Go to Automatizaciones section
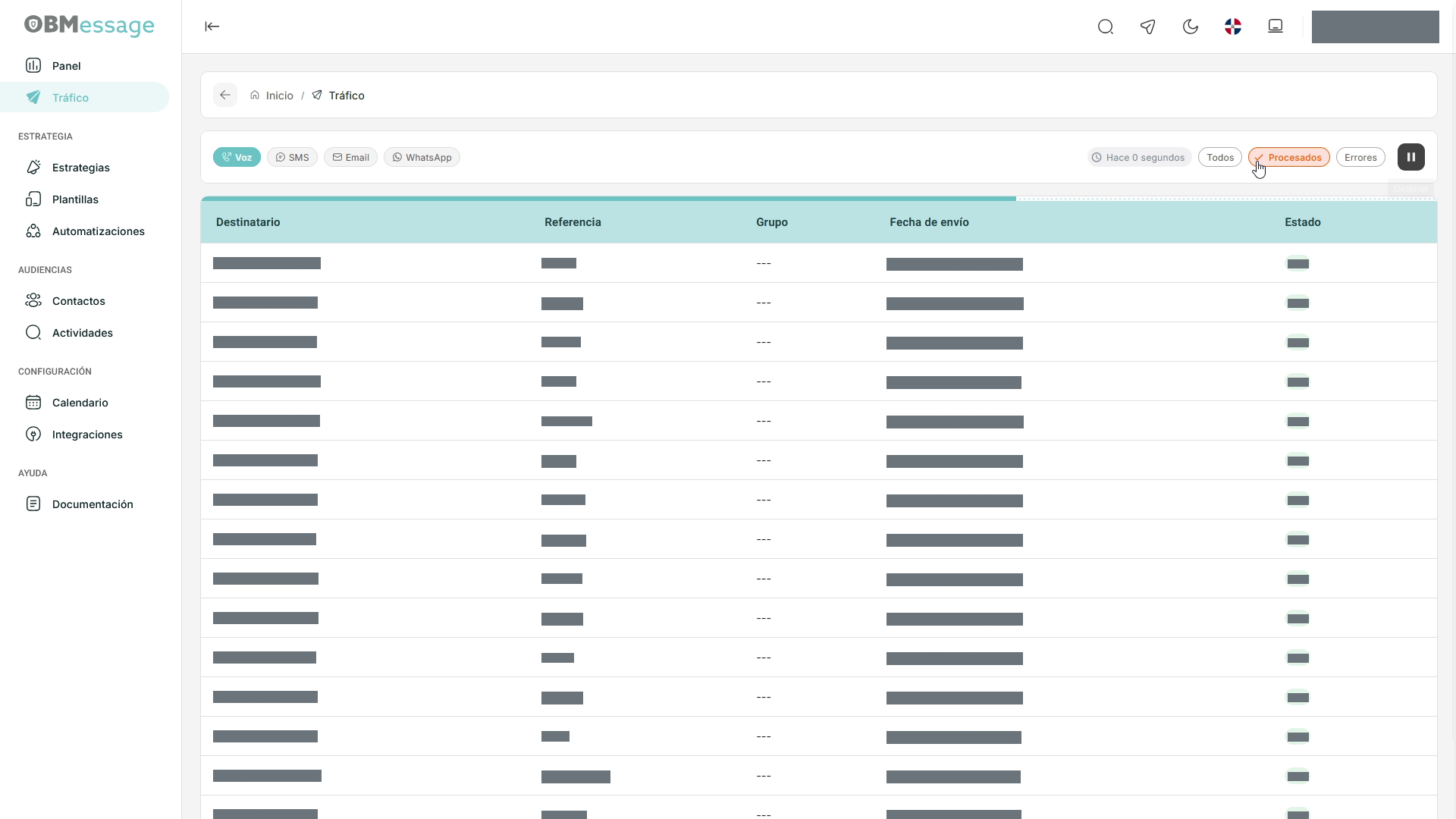Viewport: 1456px width, 819px height. pyautogui.click(x=84, y=231)
